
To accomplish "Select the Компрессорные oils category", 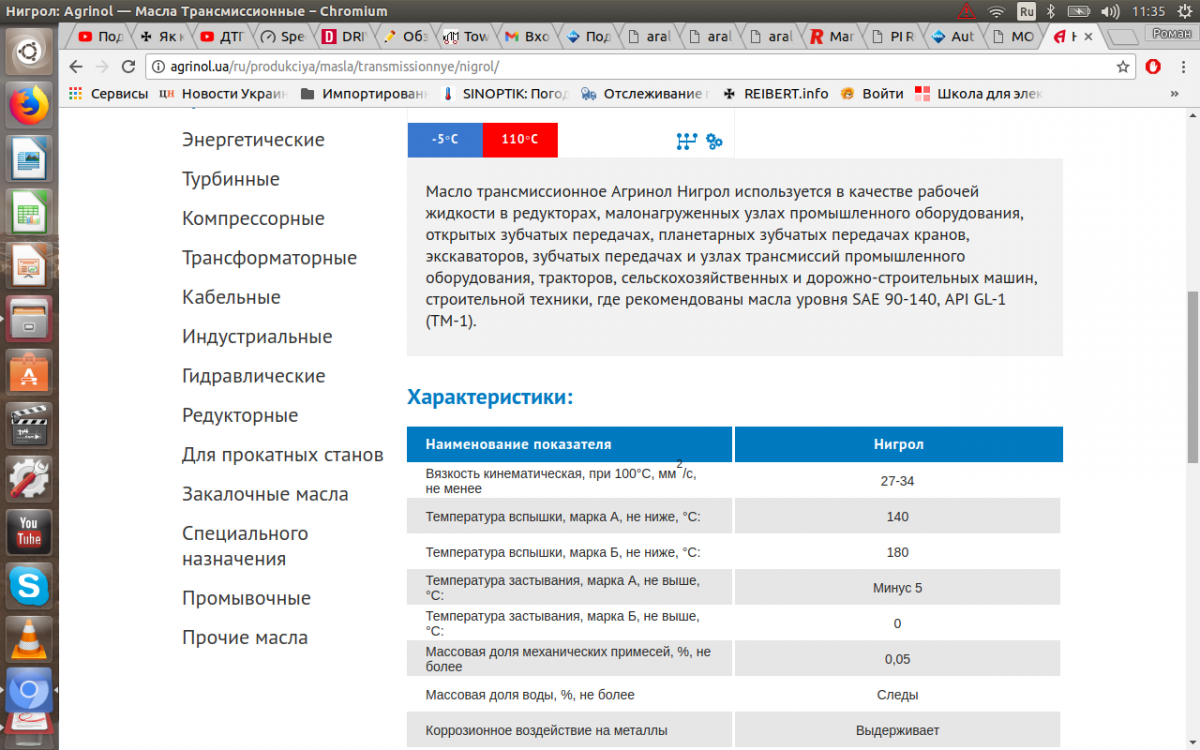I will pos(253,219).
